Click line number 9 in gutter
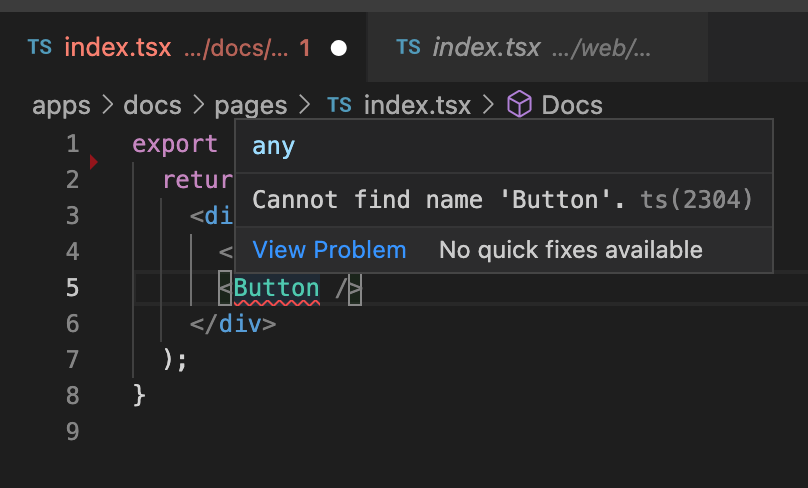 [x=73, y=431]
